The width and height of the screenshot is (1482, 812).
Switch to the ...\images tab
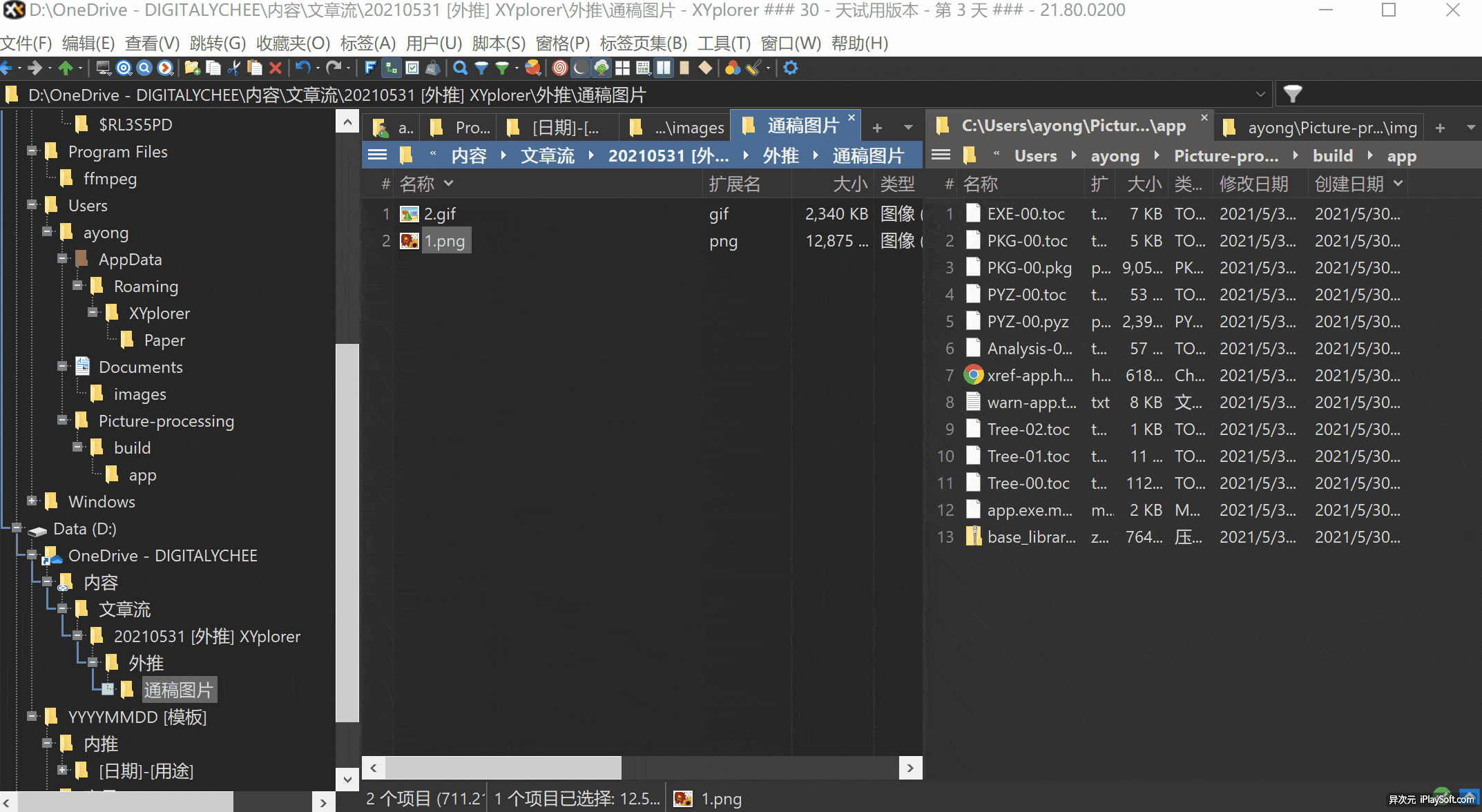click(x=677, y=127)
